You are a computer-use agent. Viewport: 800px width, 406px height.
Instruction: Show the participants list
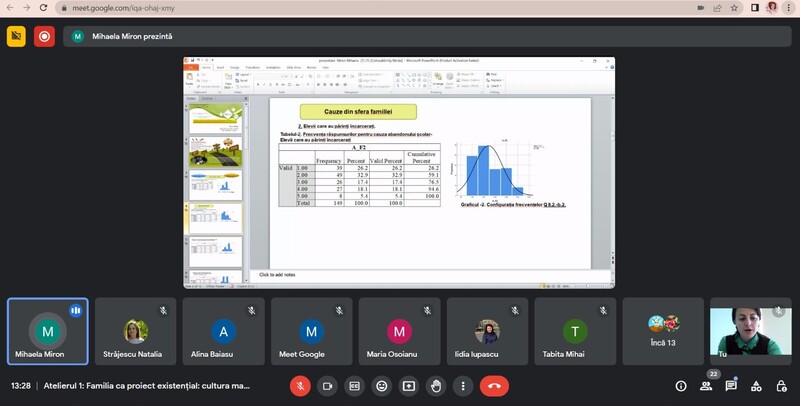[706, 385]
